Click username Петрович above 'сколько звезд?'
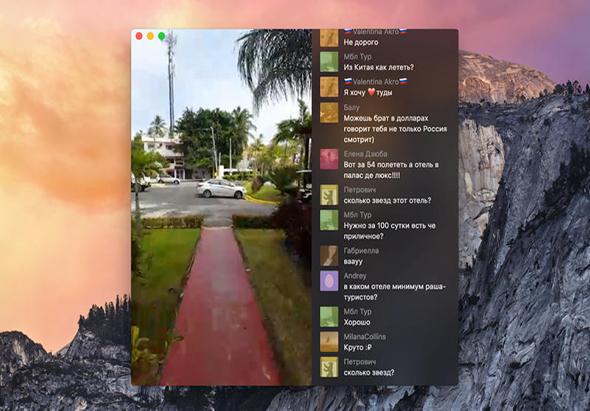Screen dimensions: 590x411 [360, 362]
